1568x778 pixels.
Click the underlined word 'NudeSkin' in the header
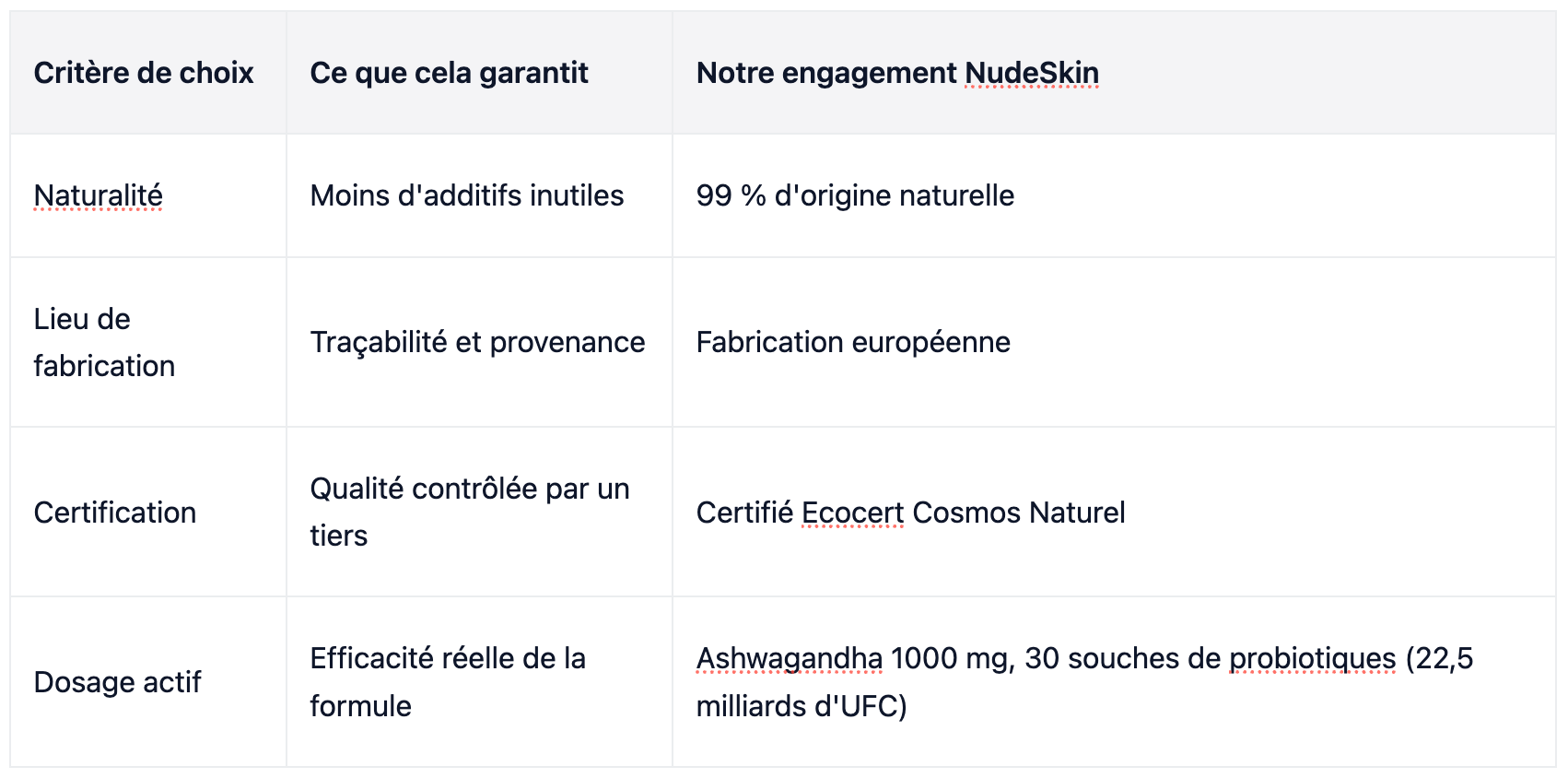click(x=1032, y=73)
